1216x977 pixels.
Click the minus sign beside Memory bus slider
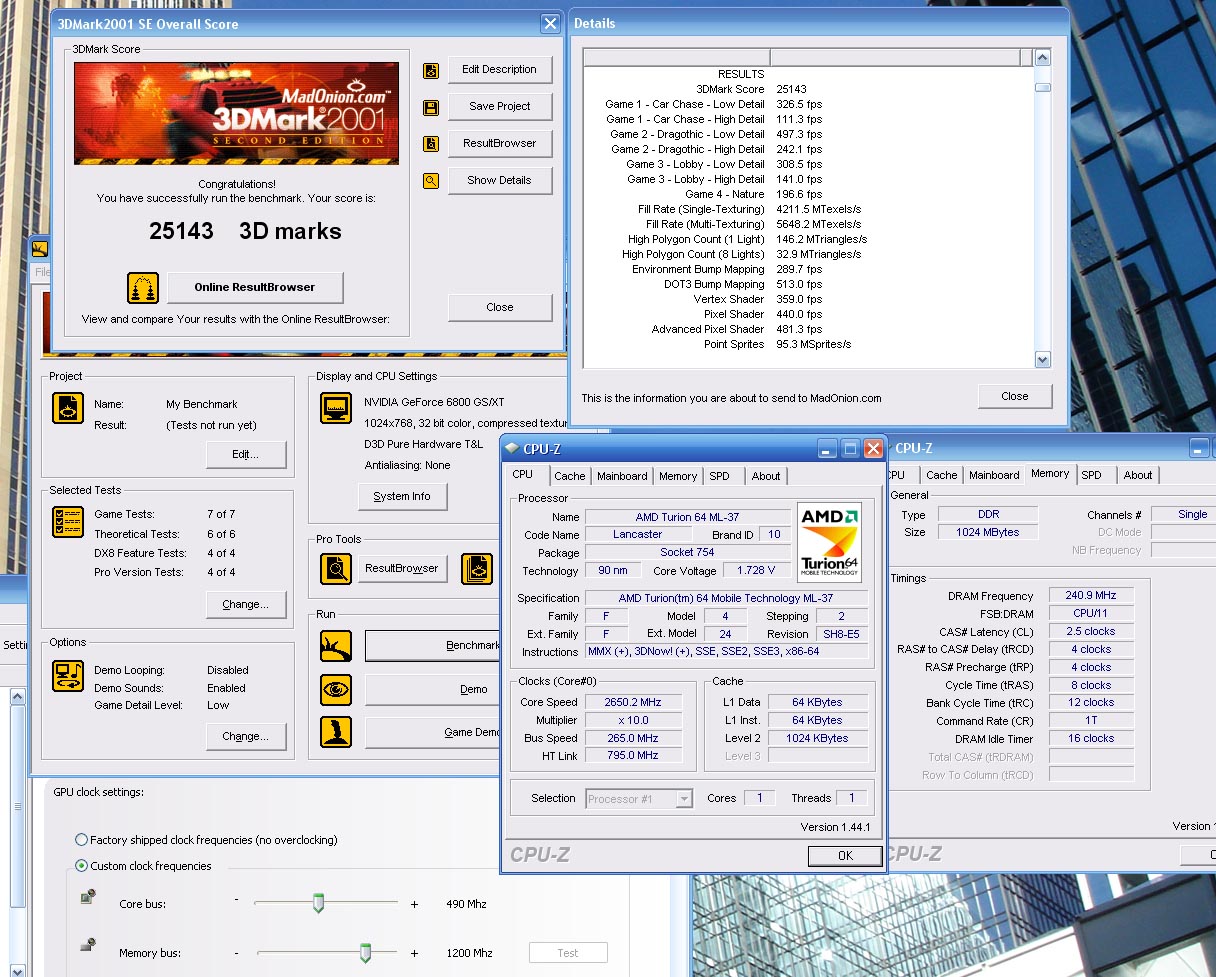pyautogui.click(x=237, y=953)
